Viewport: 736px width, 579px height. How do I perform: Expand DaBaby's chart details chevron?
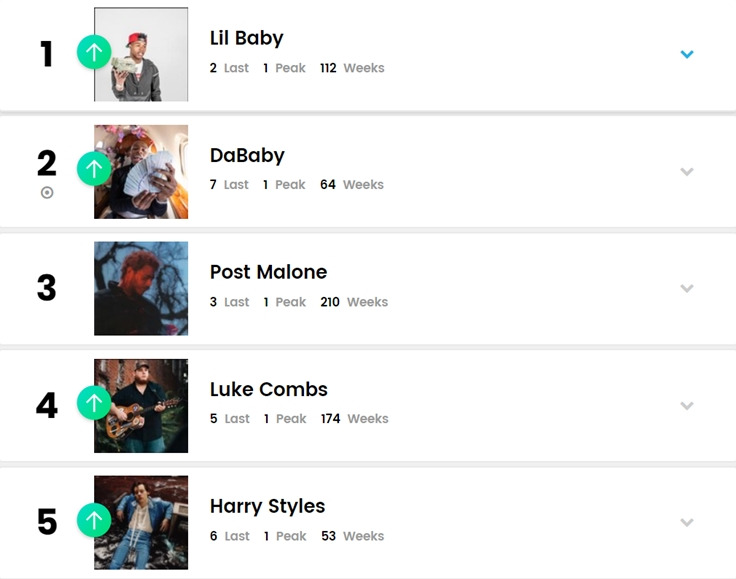pyautogui.click(x=687, y=172)
